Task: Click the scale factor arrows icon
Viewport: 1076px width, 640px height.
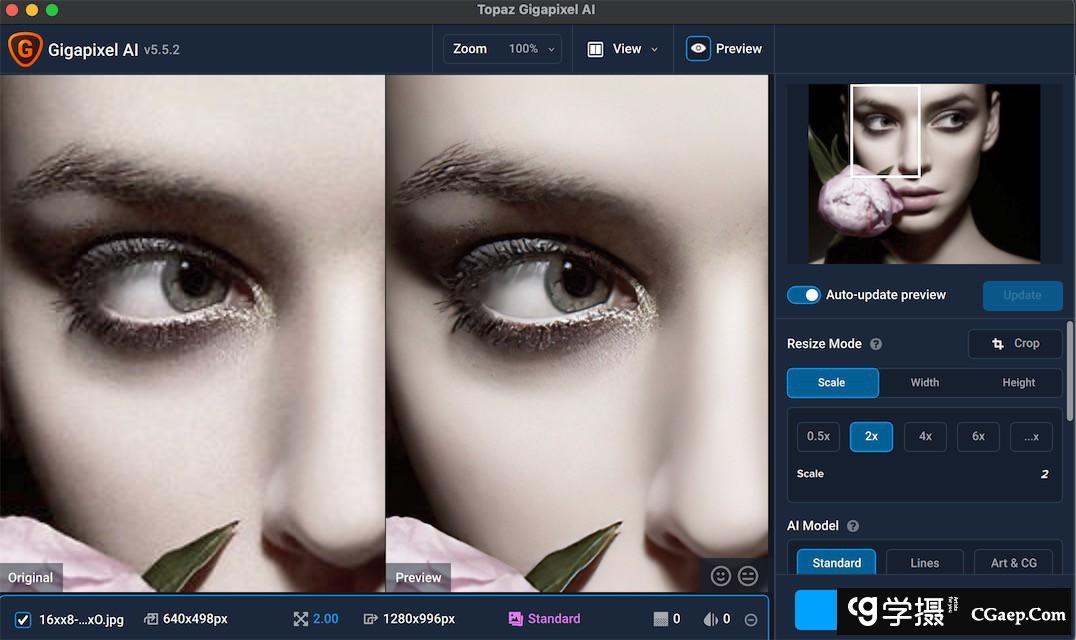Action: point(301,619)
